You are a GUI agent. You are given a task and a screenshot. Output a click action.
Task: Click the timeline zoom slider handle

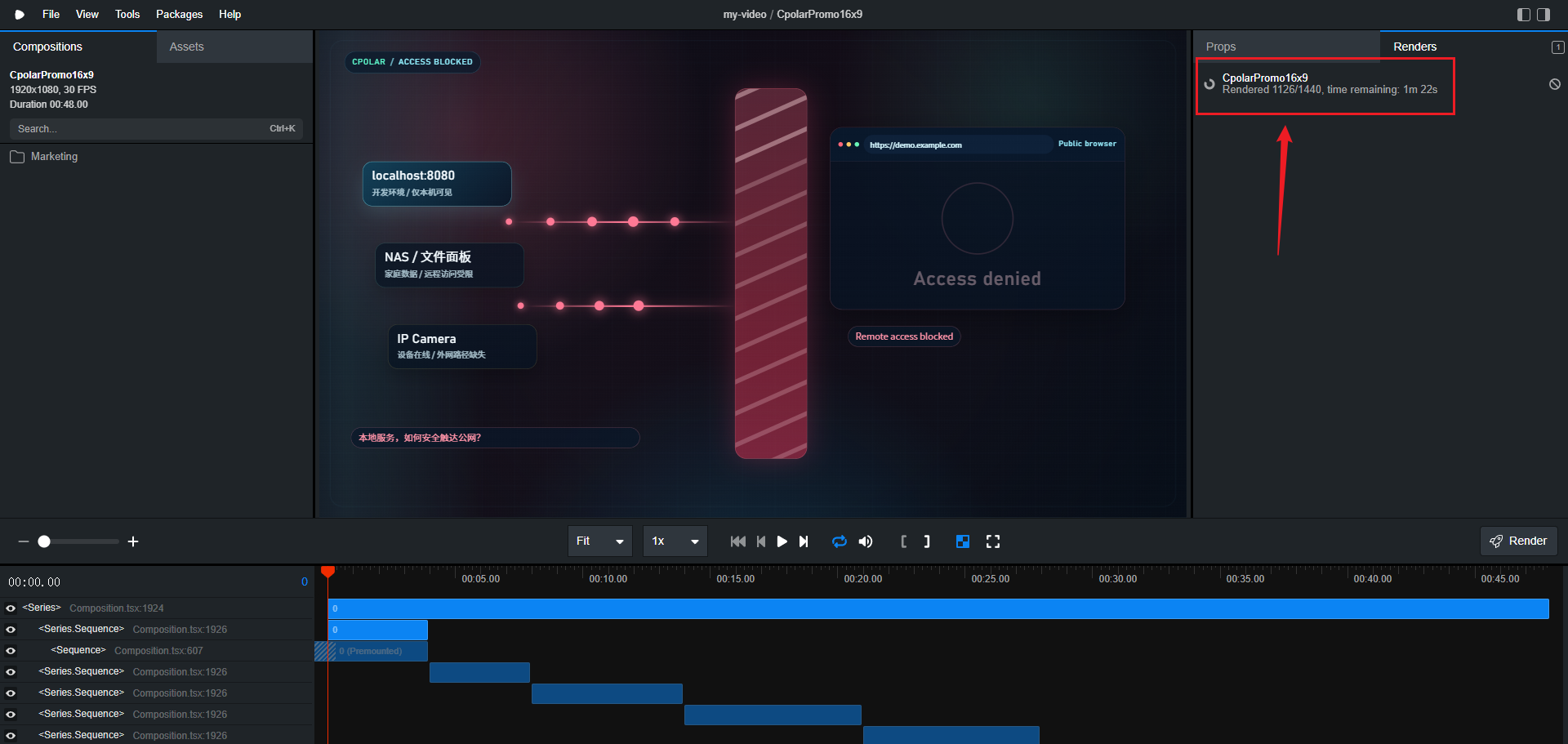pyautogui.click(x=44, y=541)
